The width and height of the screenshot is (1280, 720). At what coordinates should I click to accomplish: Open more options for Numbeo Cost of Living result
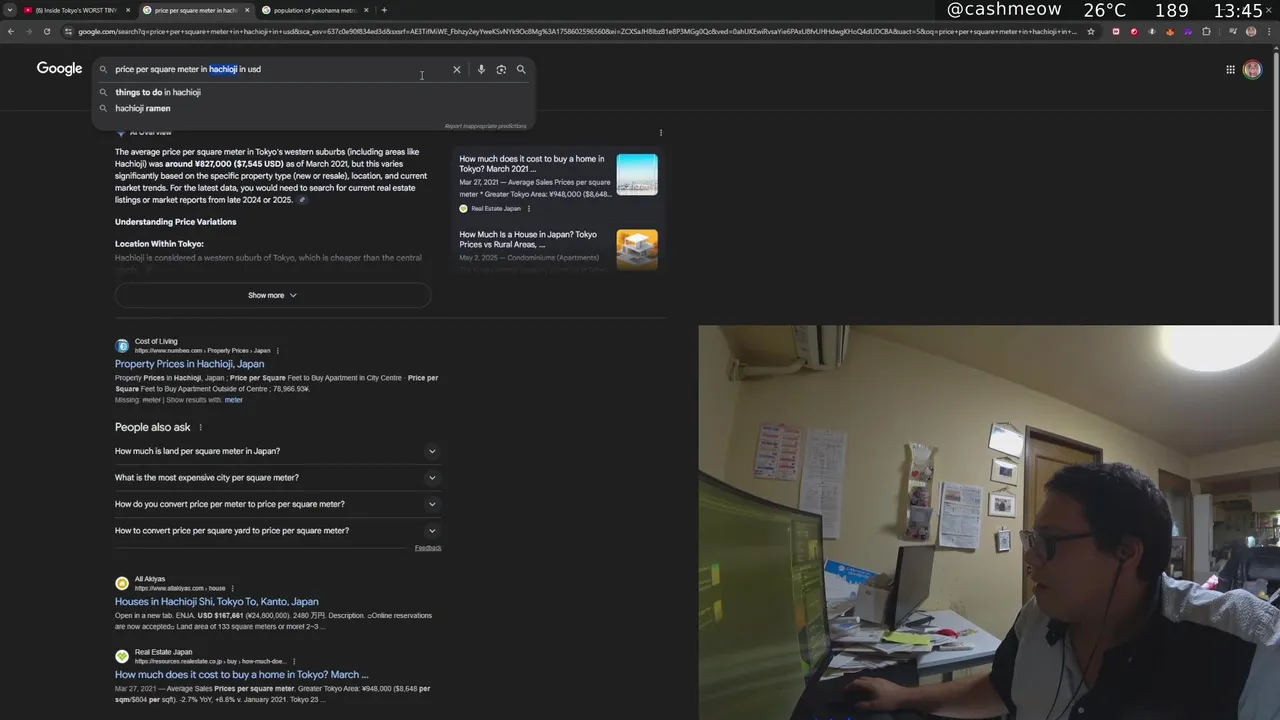coord(277,351)
